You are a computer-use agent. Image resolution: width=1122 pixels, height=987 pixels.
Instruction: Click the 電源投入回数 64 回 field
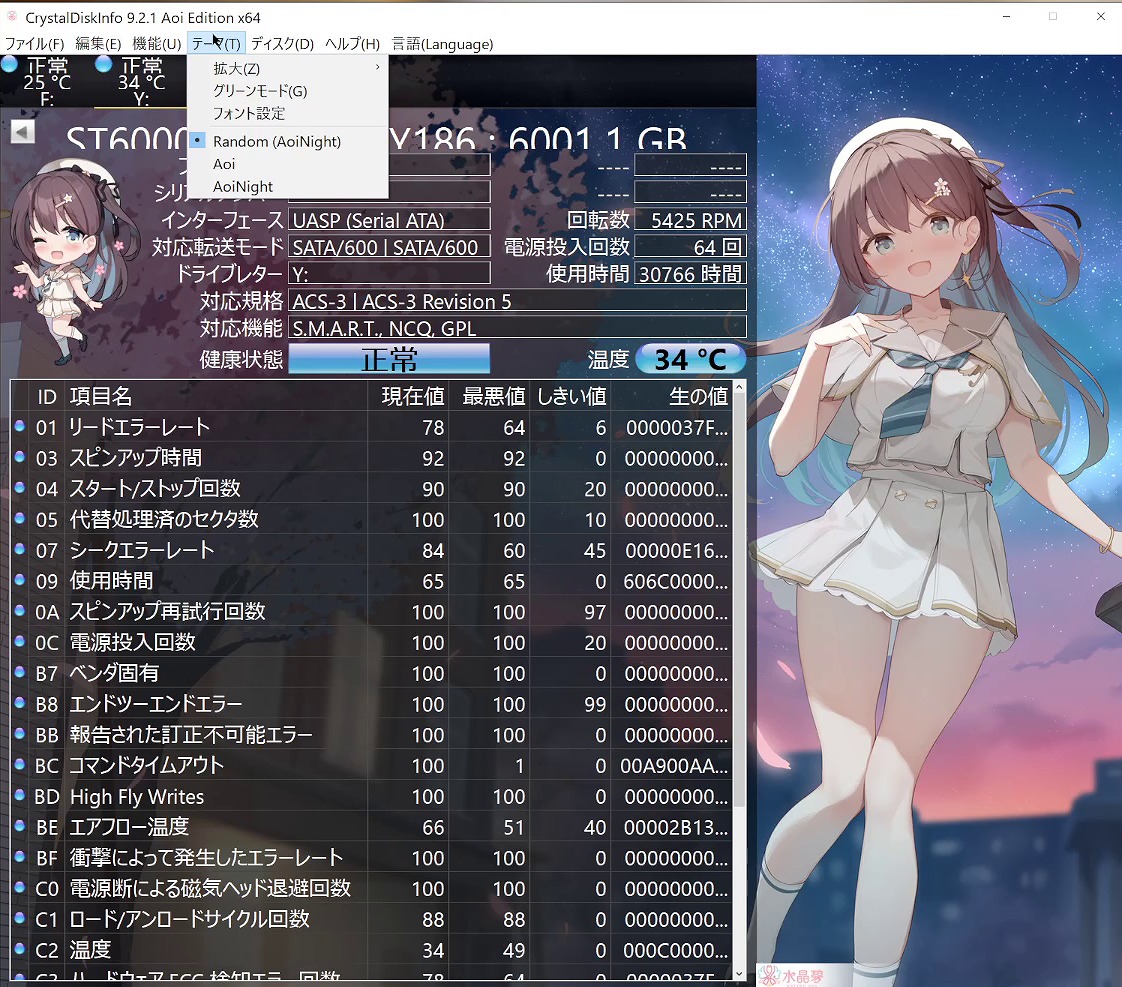691,247
